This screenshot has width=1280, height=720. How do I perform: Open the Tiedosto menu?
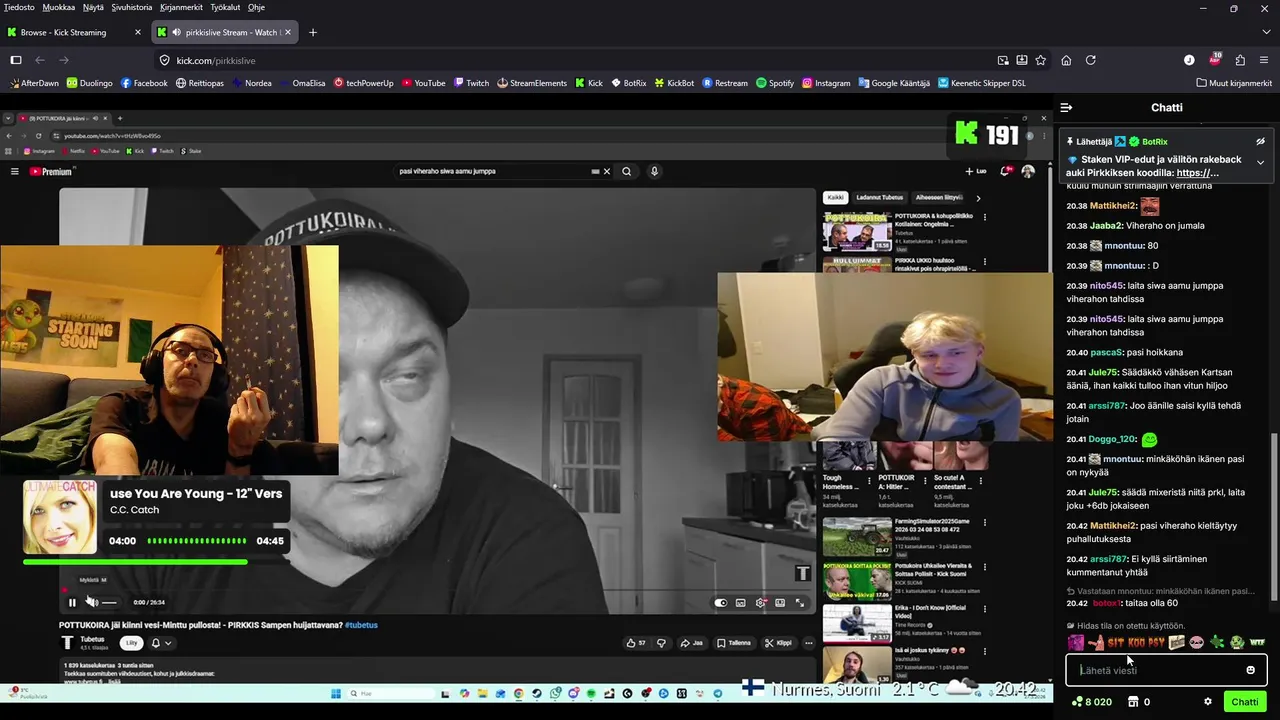[19, 7]
